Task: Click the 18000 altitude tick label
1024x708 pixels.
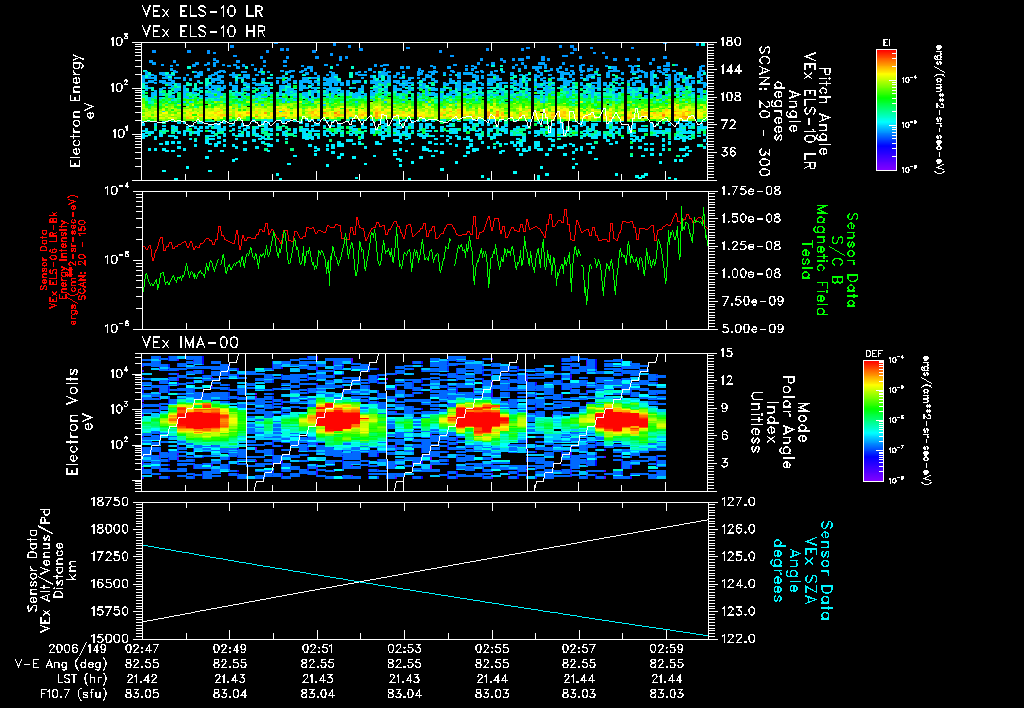Action: pyautogui.click(x=110, y=529)
